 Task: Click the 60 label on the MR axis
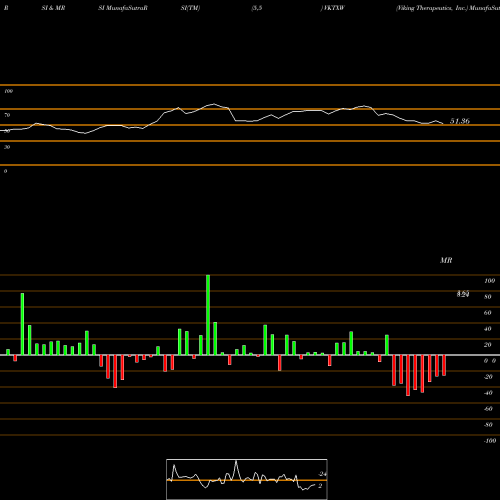click(x=488, y=313)
